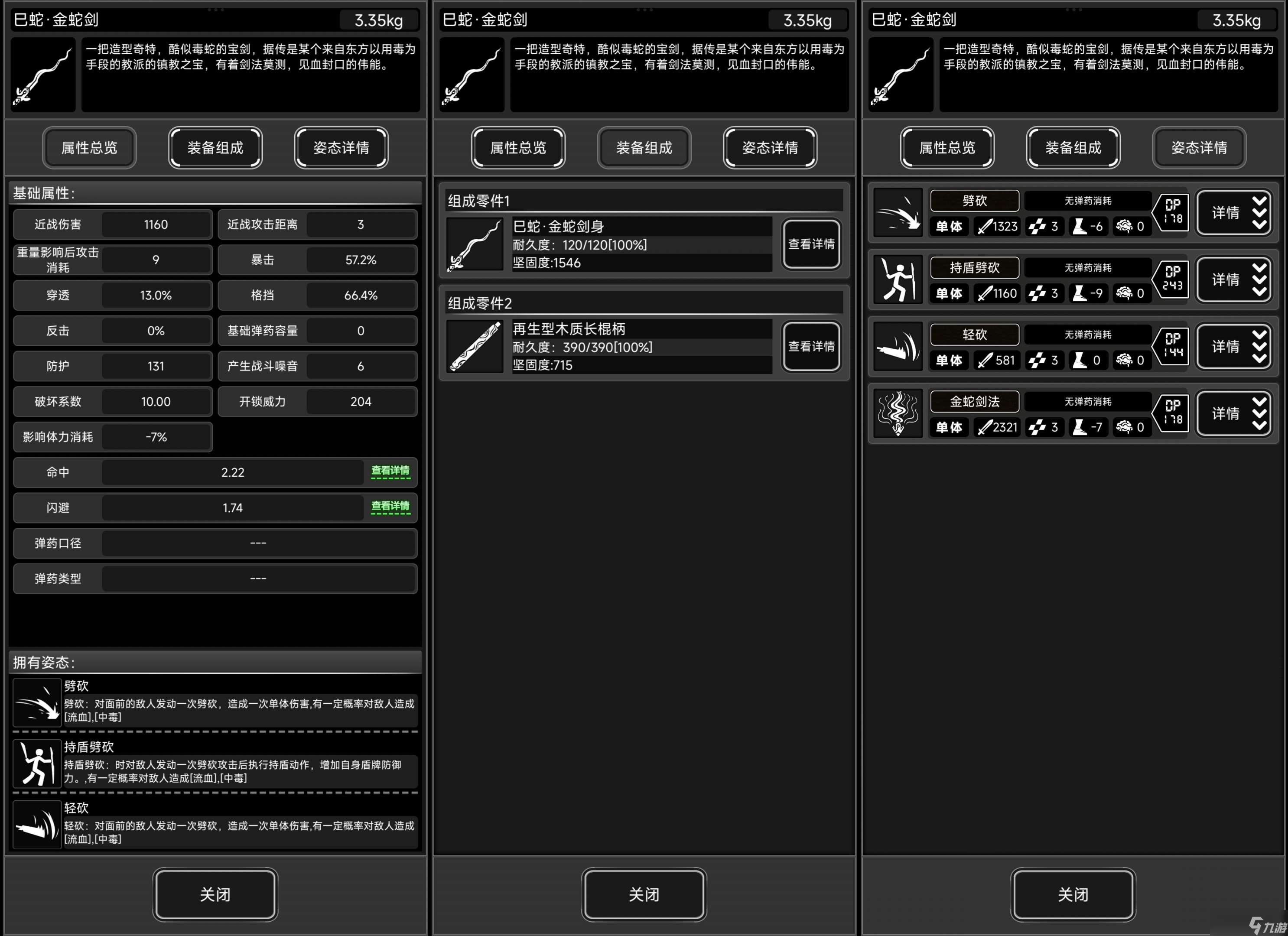Click sword damage icon 2321 in 金蛇剑法 row
This screenshot has width=1288, height=936.
[985, 428]
